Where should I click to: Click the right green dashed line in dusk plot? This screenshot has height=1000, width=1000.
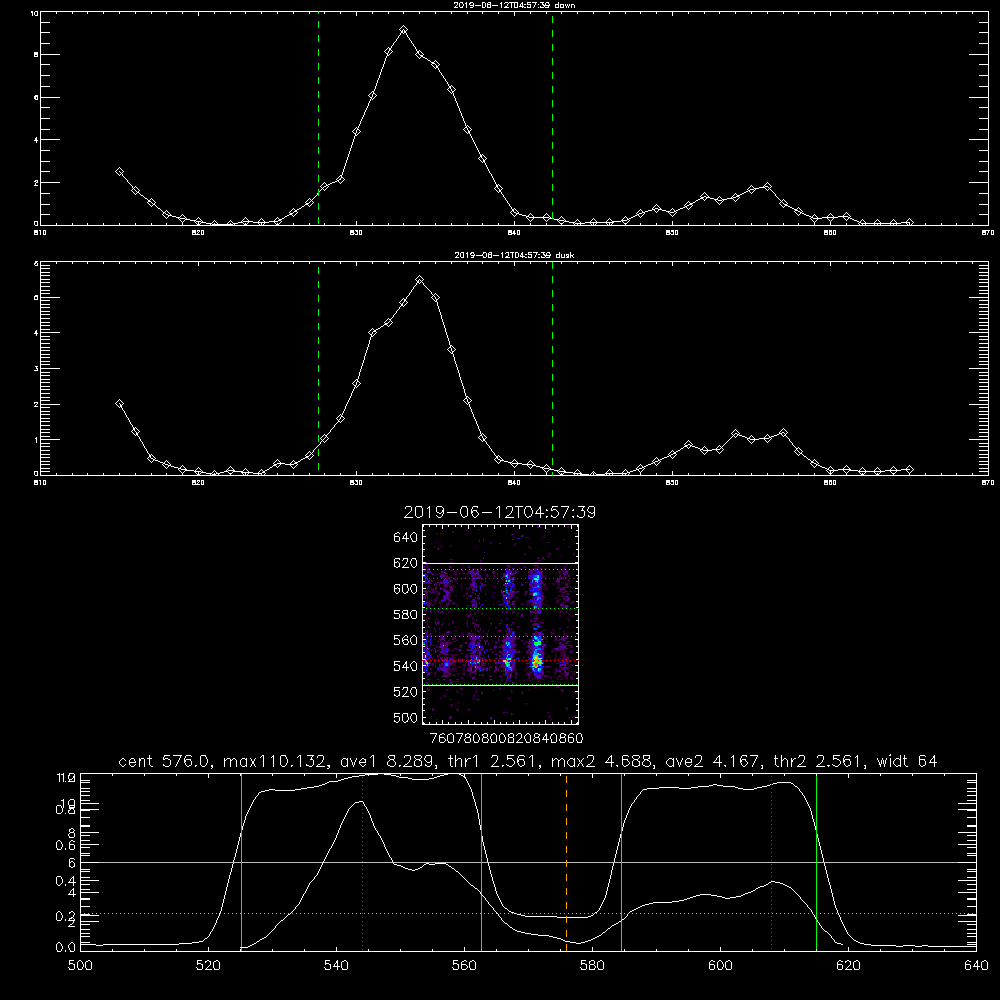(x=552, y=369)
